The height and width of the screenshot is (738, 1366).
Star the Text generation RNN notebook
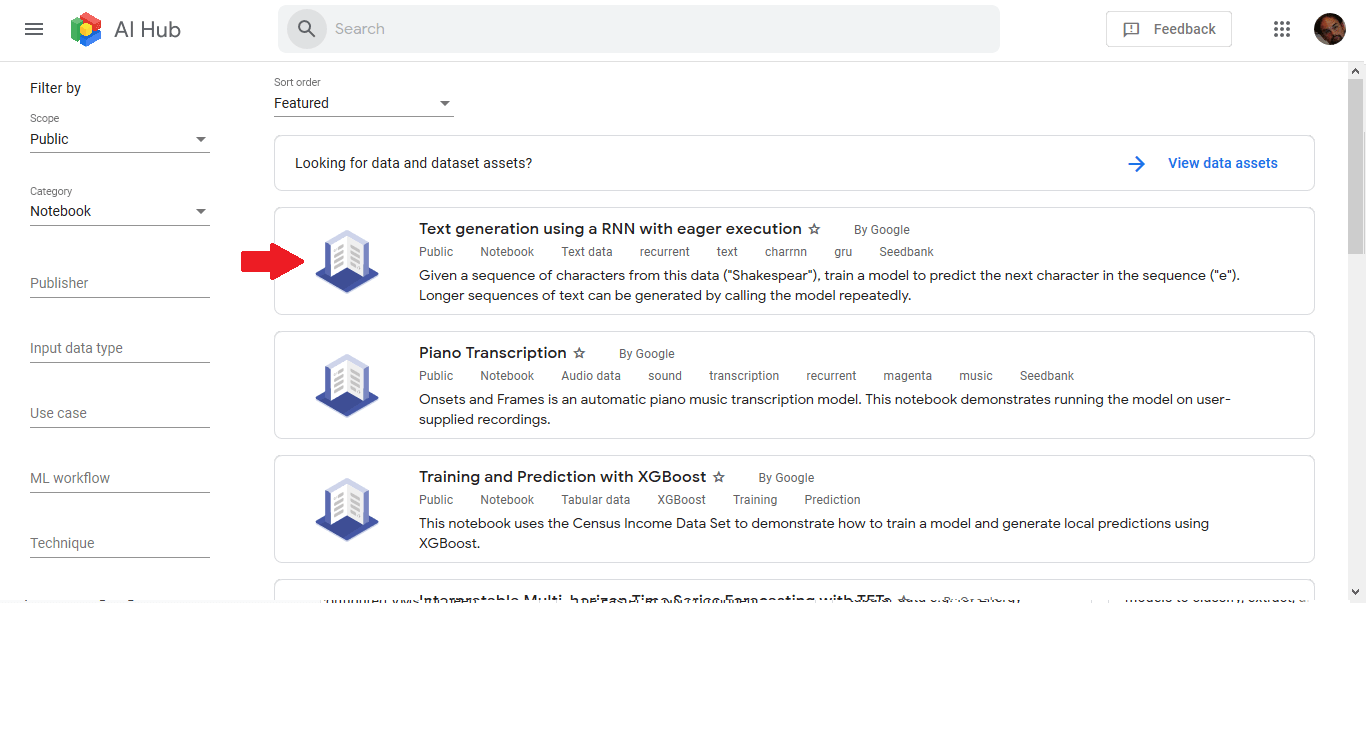click(x=814, y=229)
